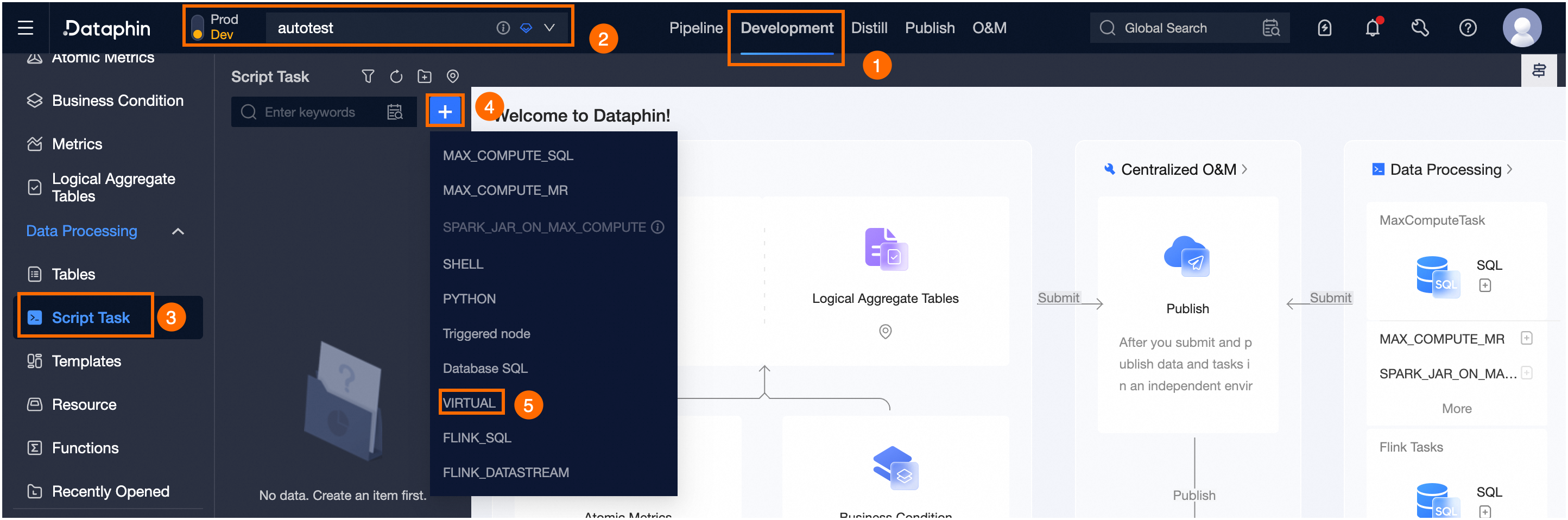
Task: Open the user avatar menu
Action: coord(1522,28)
